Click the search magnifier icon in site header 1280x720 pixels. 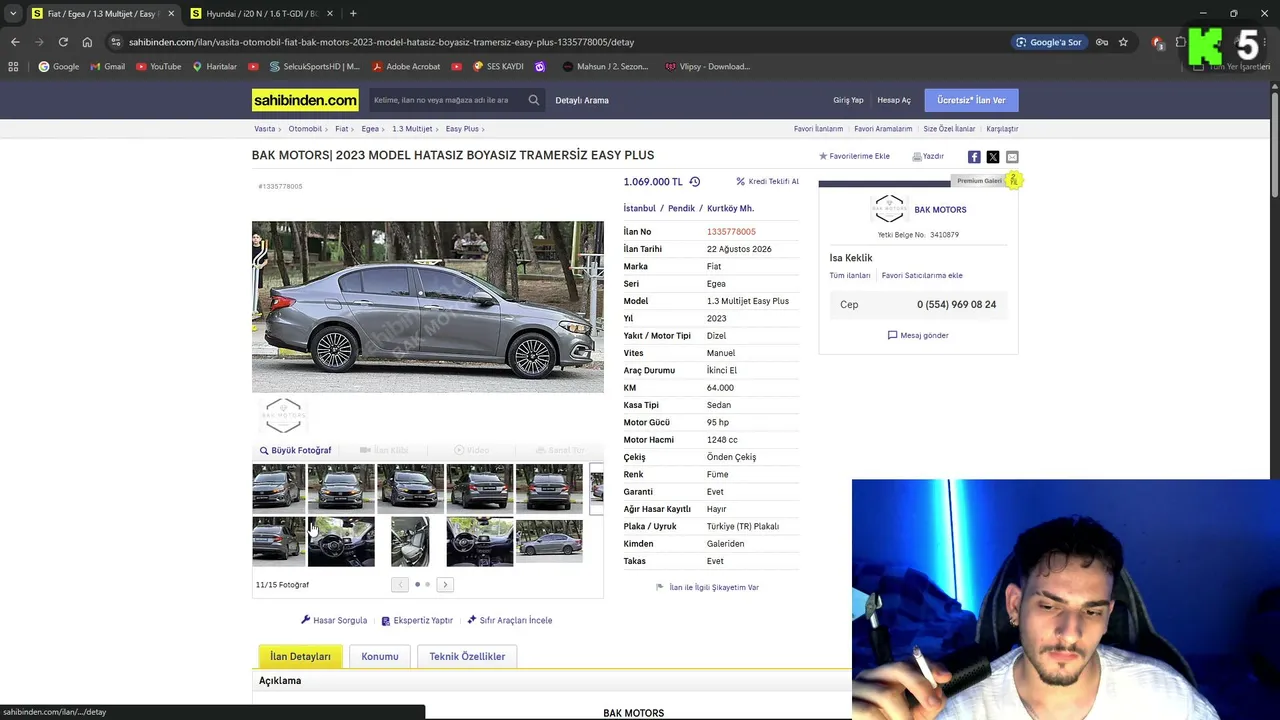tap(534, 100)
